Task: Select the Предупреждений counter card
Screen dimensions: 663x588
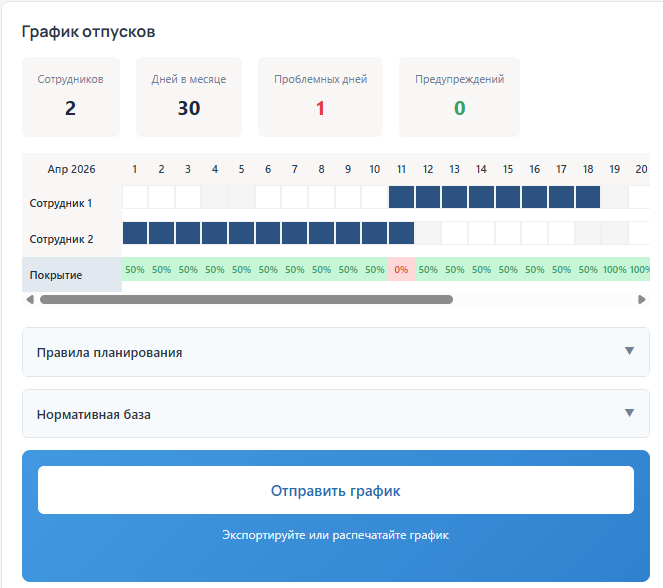Action: pos(459,97)
